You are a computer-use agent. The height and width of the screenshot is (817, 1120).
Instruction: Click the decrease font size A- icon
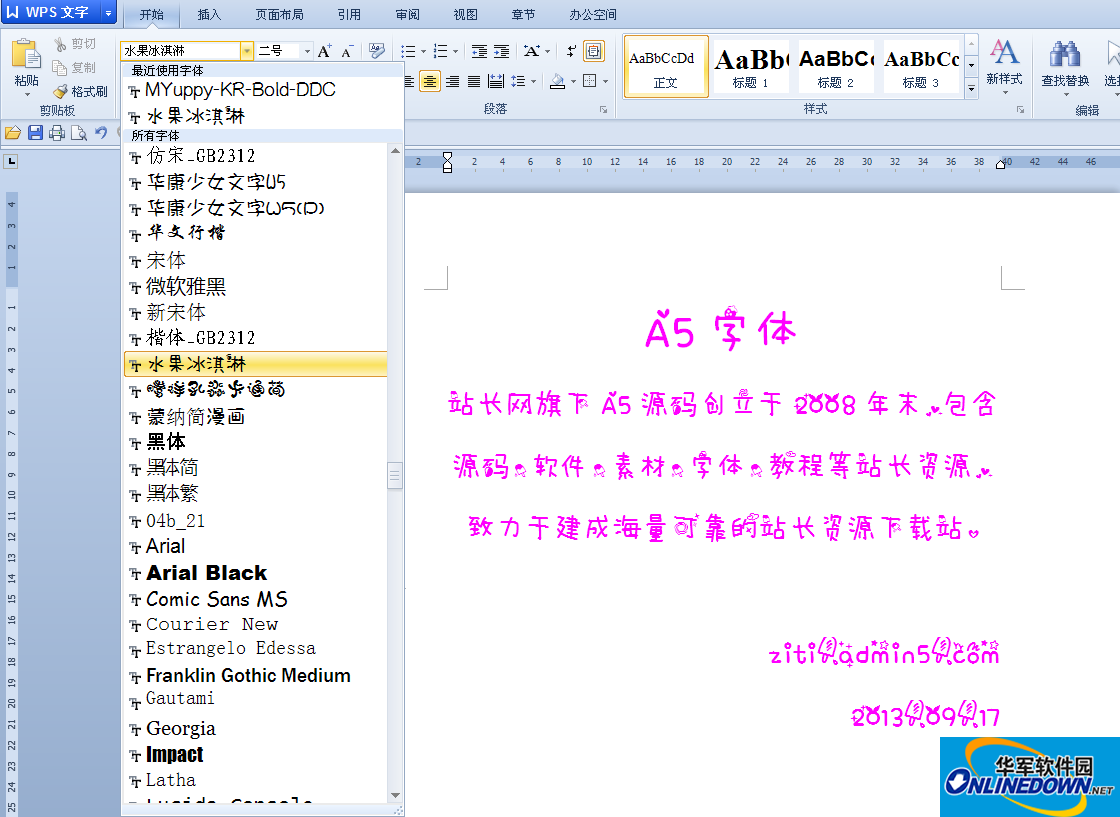click(x=347, y=51)
